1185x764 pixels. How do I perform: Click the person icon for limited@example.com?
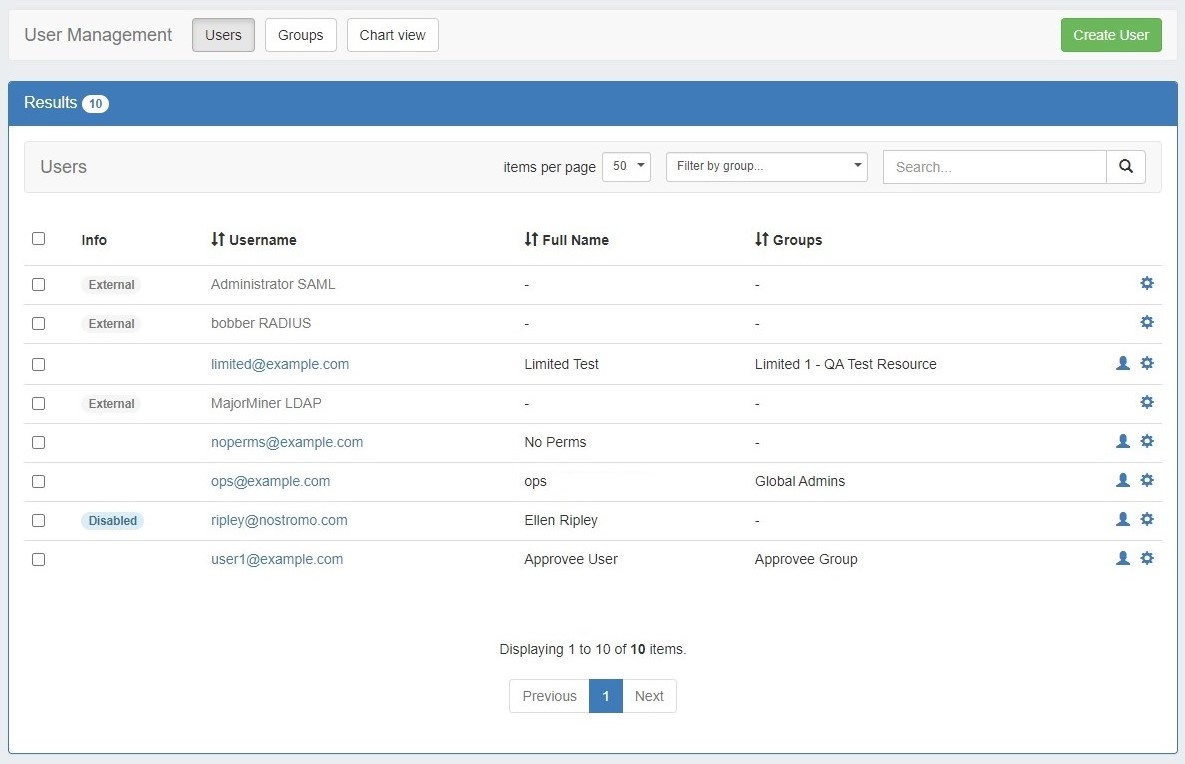(1122, 363)
